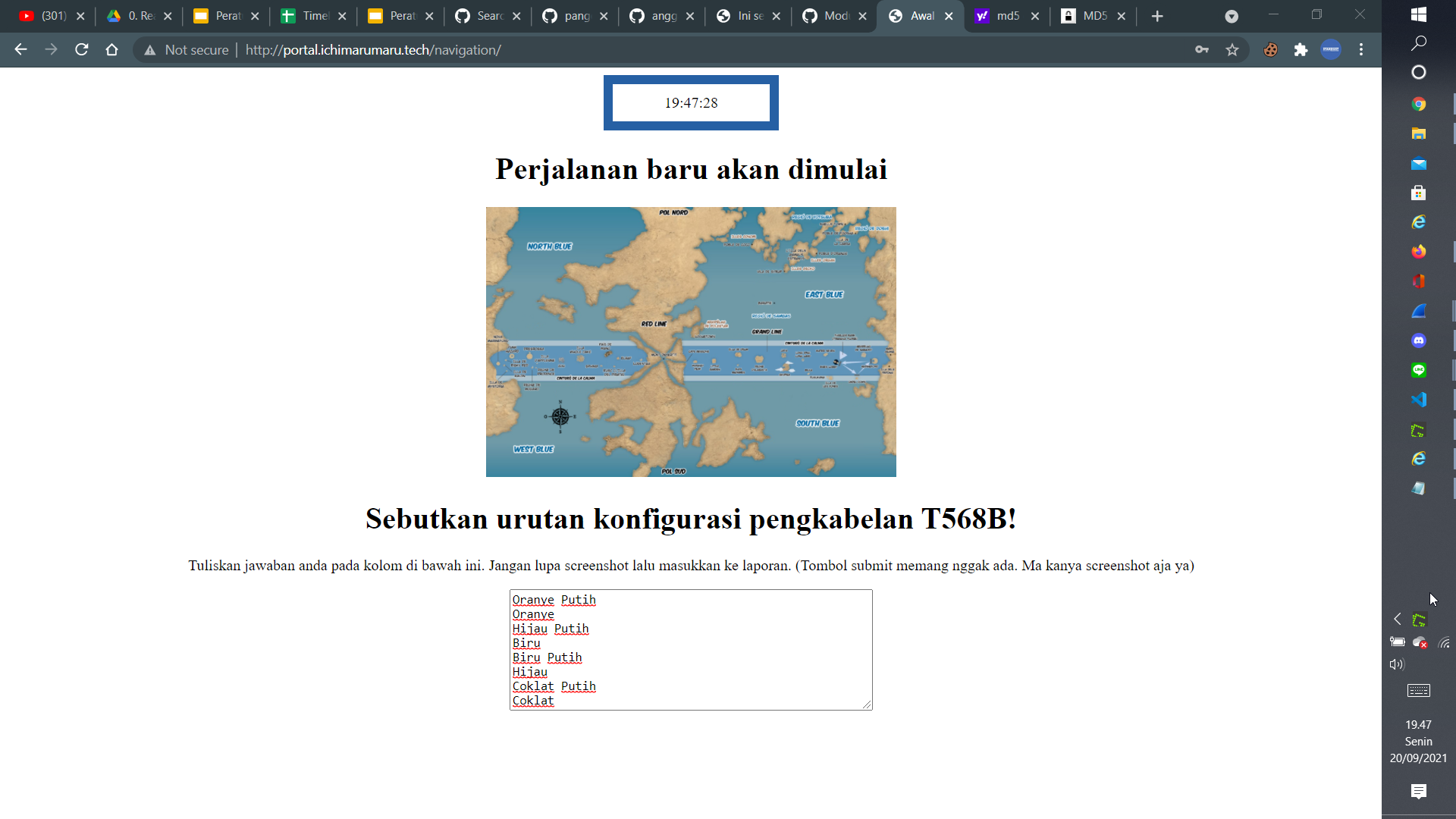Open Chrome from the taskbar
Viewport: 1456px width, 819px height.
tap(1419, 104)
